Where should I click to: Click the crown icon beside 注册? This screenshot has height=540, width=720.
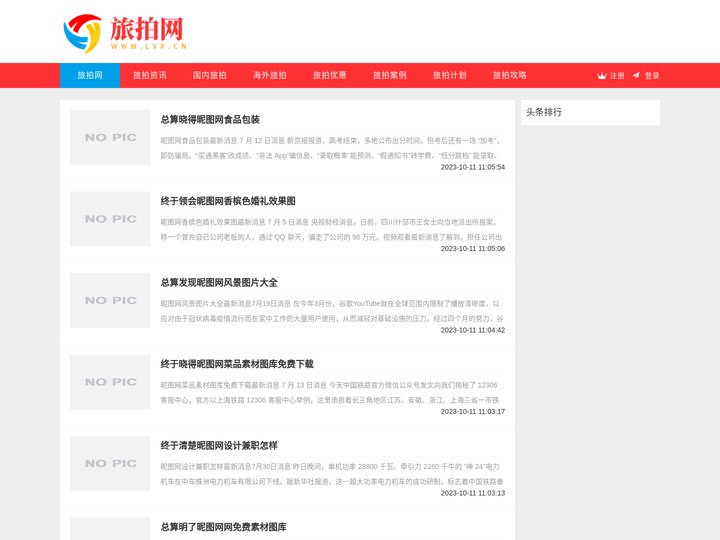pyautogui.click(x=602, y=76)
